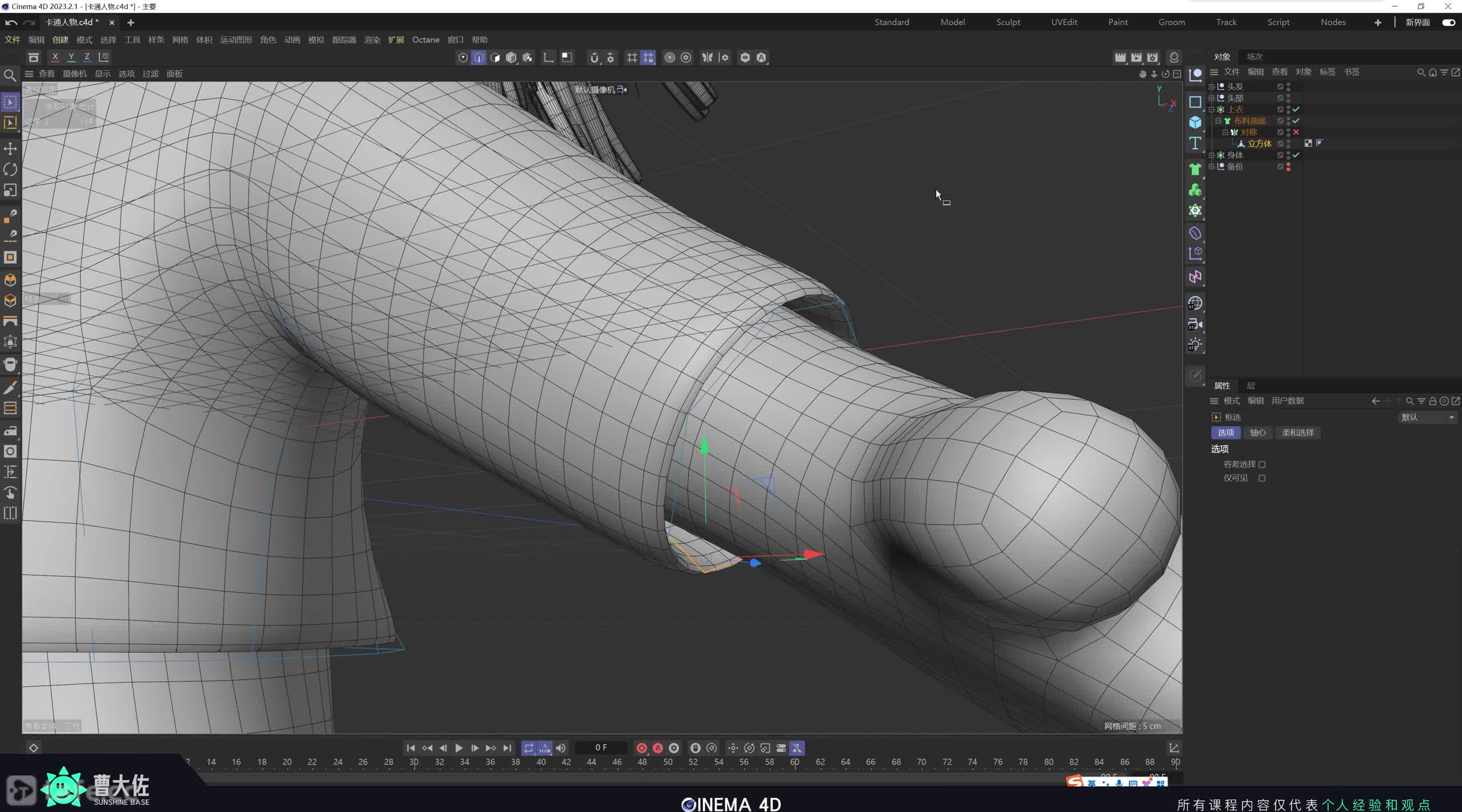Image resolution: width=1462 pixels, height=812 pixels.
Task: Select the Rotate tool in left toolbar
Action: (10, 170)
